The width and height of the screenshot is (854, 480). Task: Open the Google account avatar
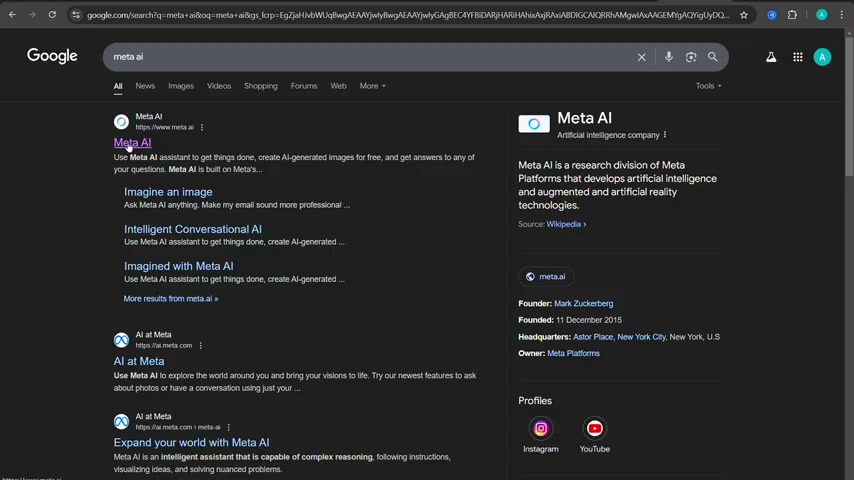(822, 57)
